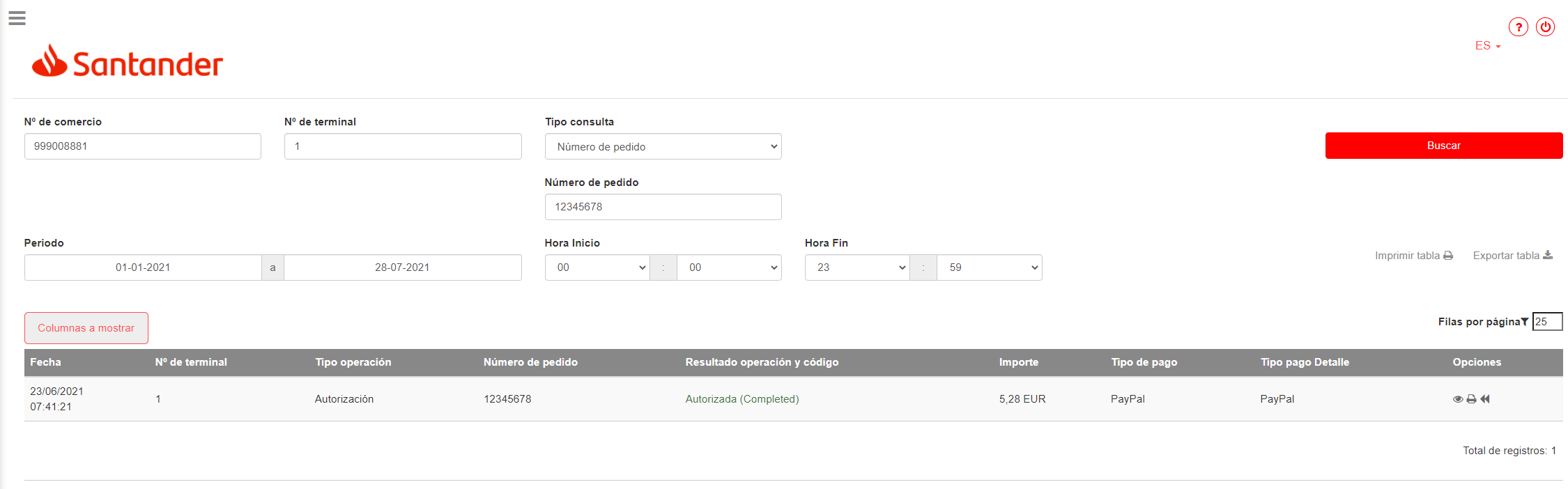The height and width of the screenshot is (489, 1568).
Task: Open the Hora Inicio hour dropdown
Action: pos(597,267)
